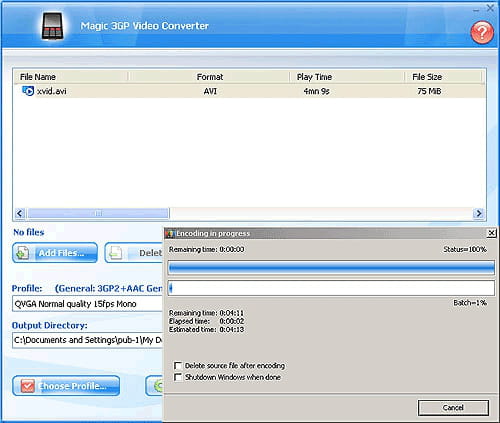The width and height of the screenshot is (500, 423).
Task: Click the blue file encoding progress bar
Action: pos(331,268)
